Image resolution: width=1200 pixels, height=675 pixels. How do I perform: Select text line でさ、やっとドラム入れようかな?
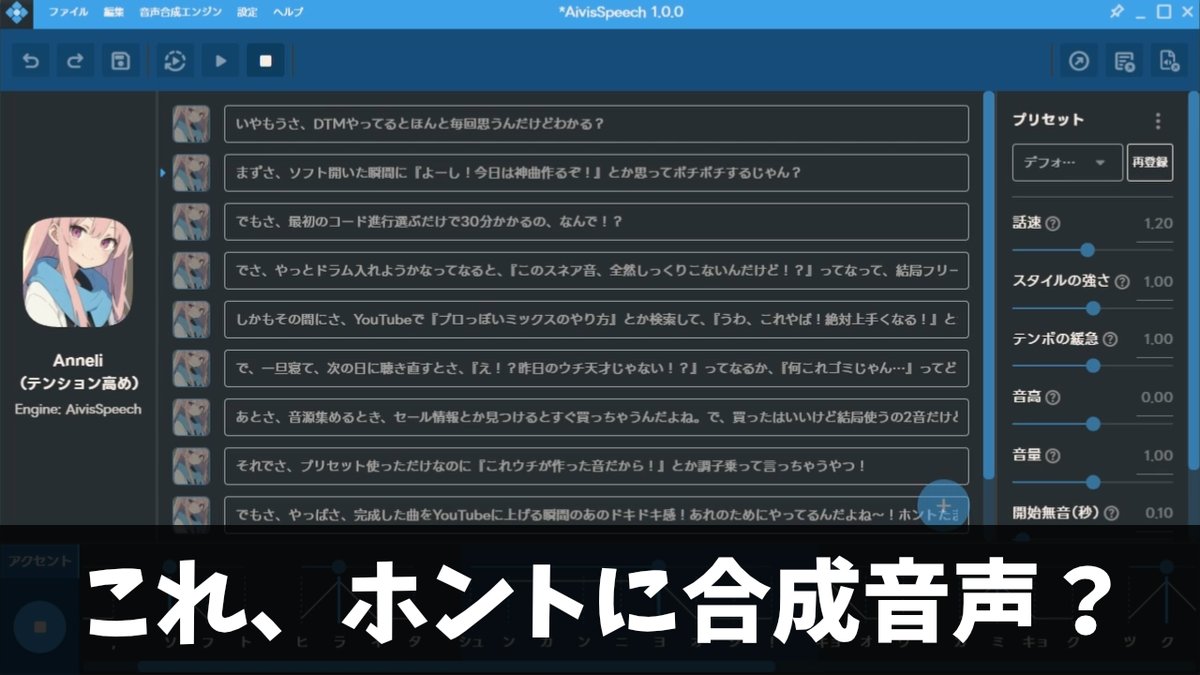(x=596, y=270)
